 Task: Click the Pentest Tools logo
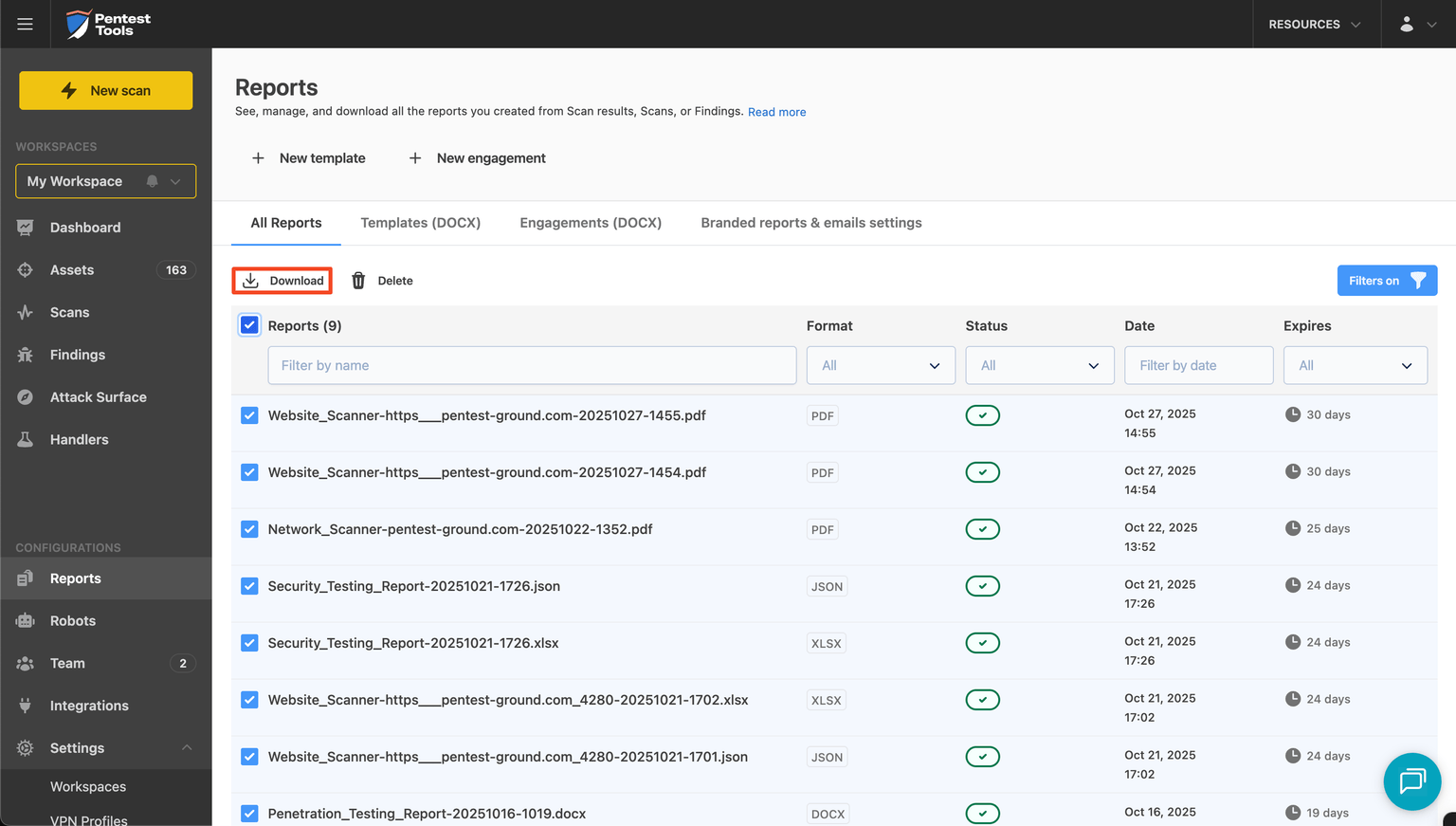[106, 23]
